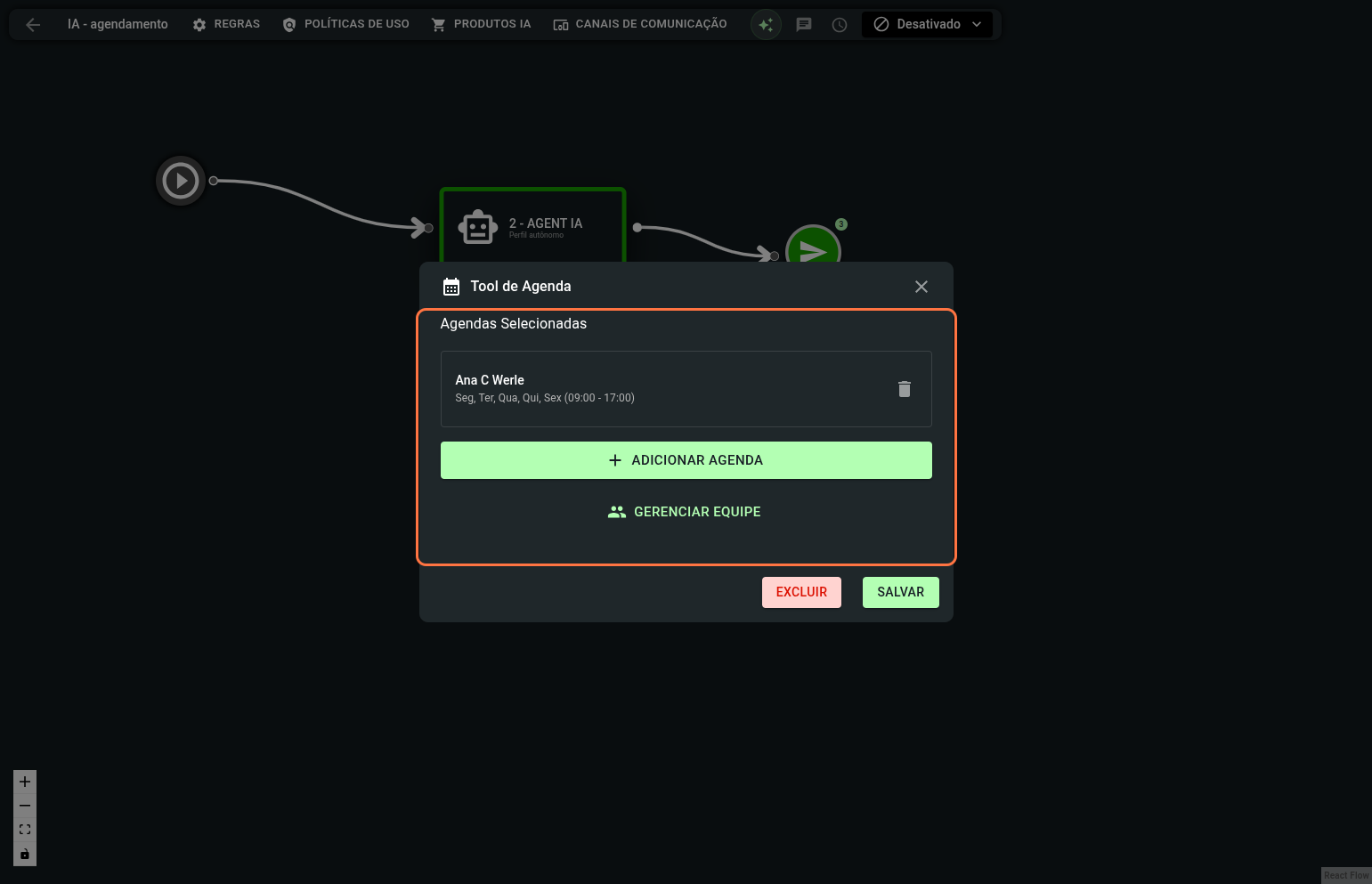The image size is (1372, 884).
Task: Open CANAIS DE COMUNICAÇÃO section
Action: click(640, 24)
